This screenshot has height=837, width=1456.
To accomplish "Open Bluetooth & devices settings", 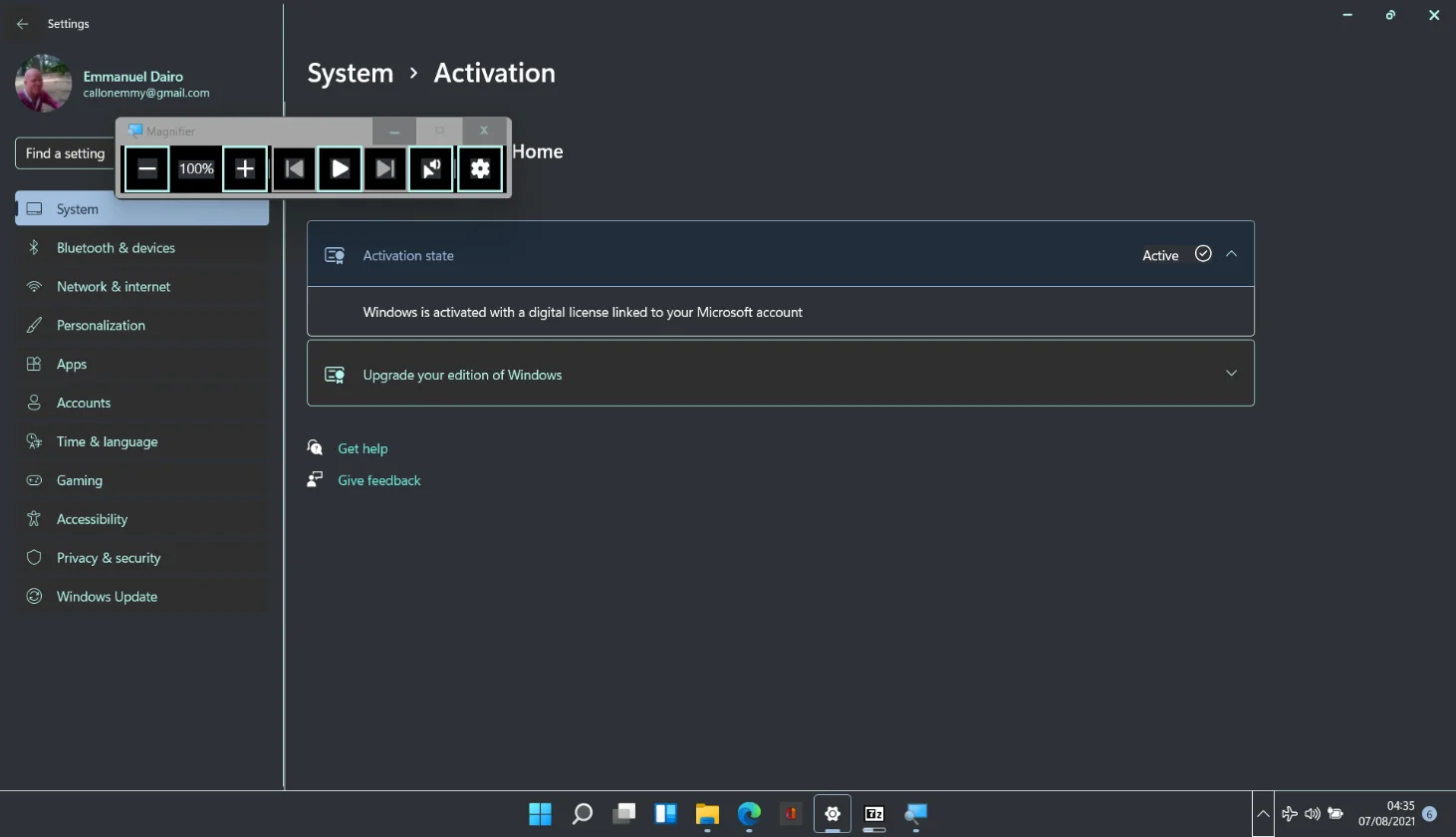I will [x=141, y=248].
